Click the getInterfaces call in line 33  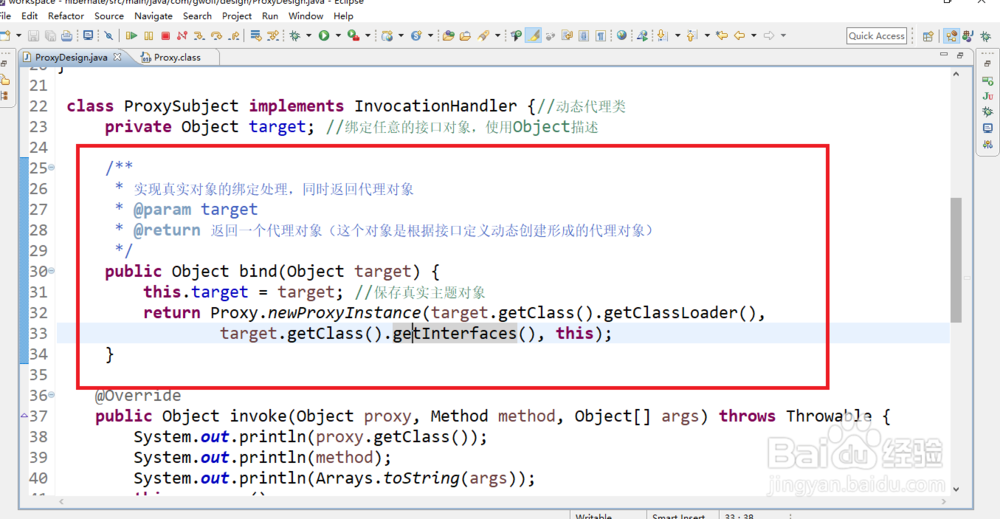pyautogui.click(x=454, y=333)
